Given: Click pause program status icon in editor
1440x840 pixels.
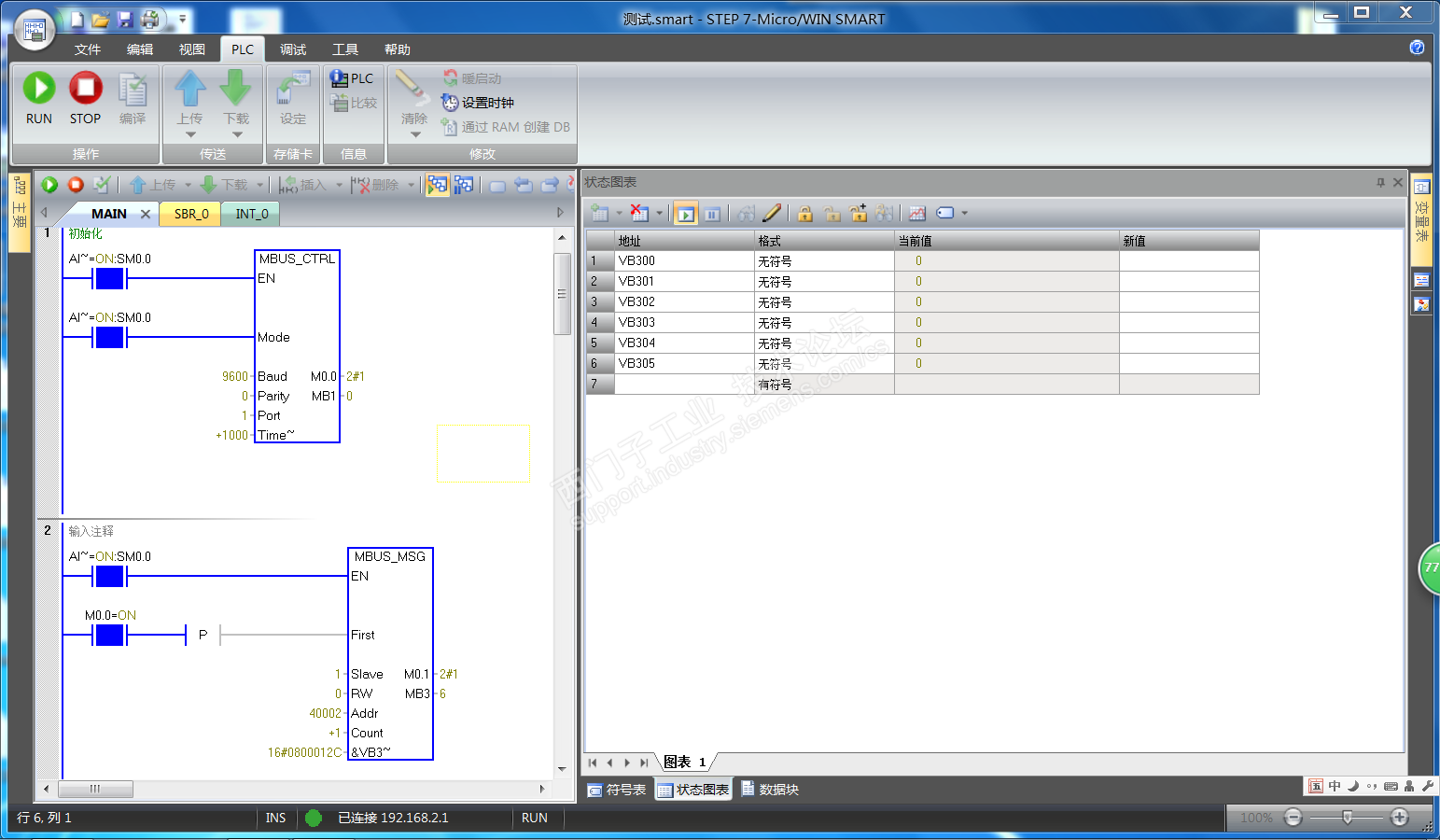Looking at the screenshot, I should click(463, 185).
